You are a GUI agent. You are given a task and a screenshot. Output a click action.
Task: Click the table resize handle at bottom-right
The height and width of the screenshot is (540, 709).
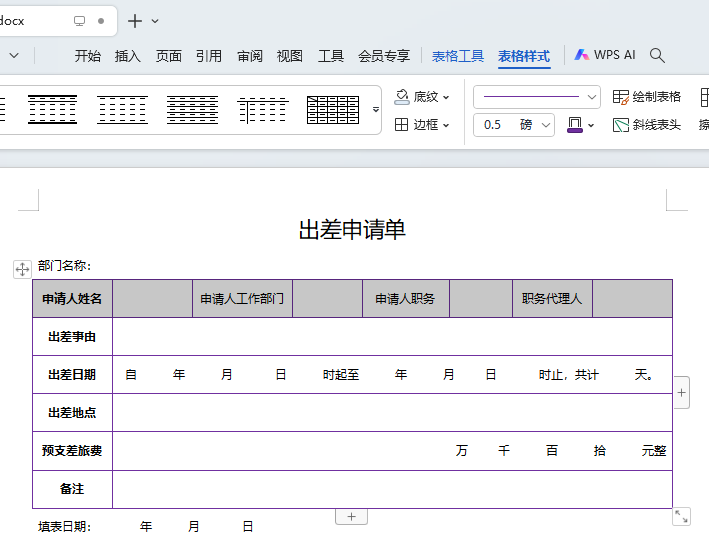(x=681, y=516)
